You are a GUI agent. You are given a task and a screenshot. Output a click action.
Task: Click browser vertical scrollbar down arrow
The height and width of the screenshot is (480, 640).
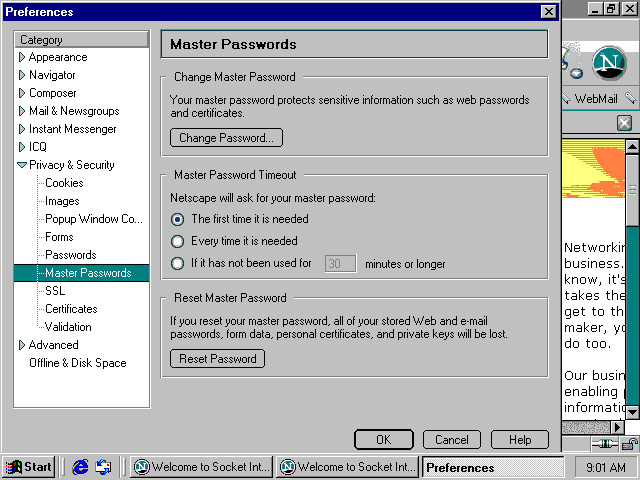pyautogui.click(x=632, y=412)
